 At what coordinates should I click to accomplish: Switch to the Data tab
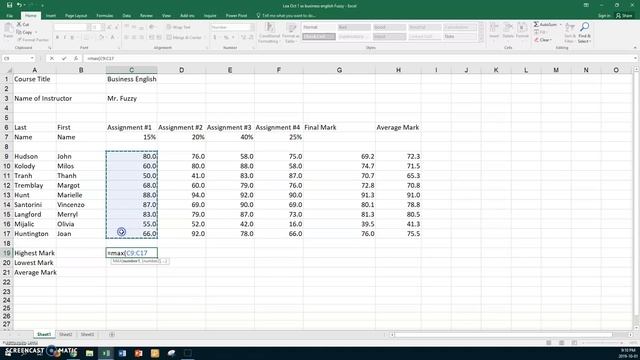point(127,16)
